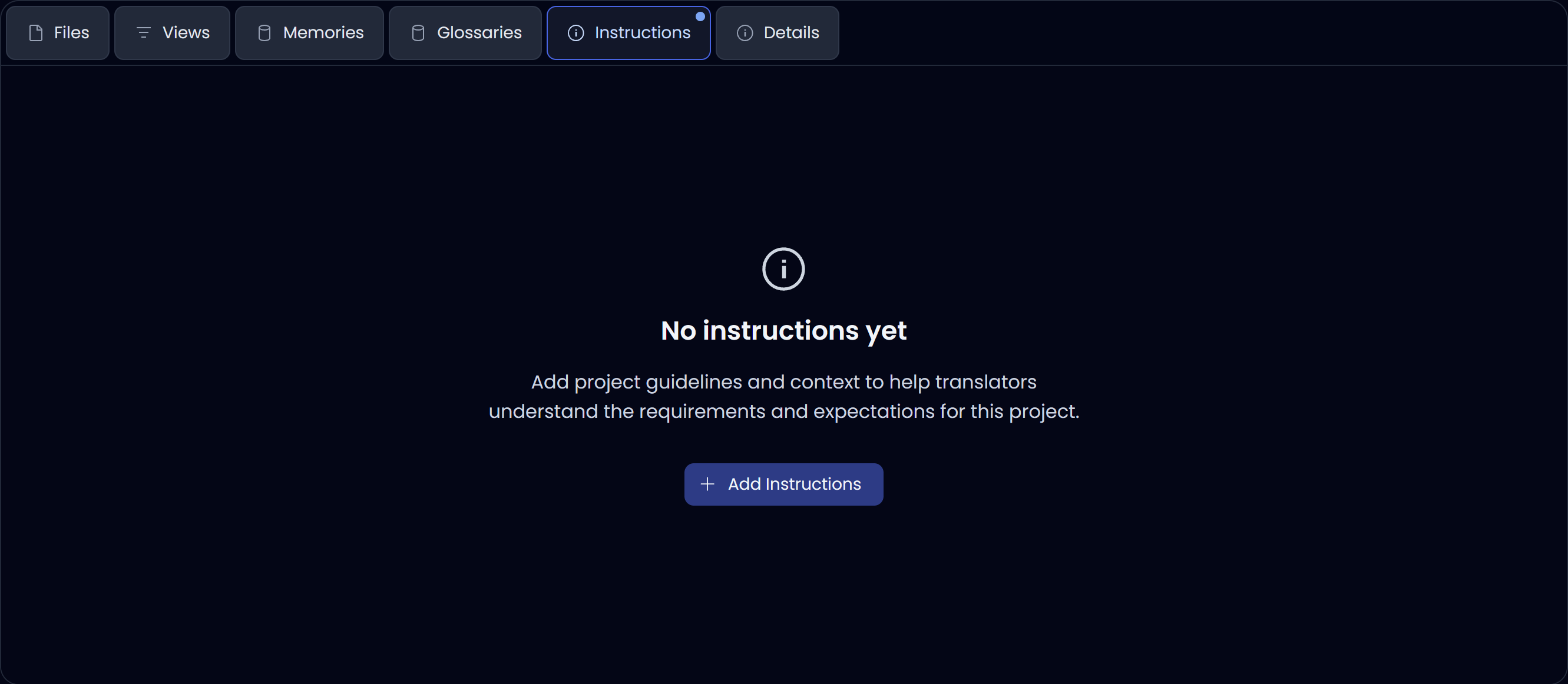This screenshot has width=1568, height=684.
Task: Open the Files tab
Action: pos(71,33)
